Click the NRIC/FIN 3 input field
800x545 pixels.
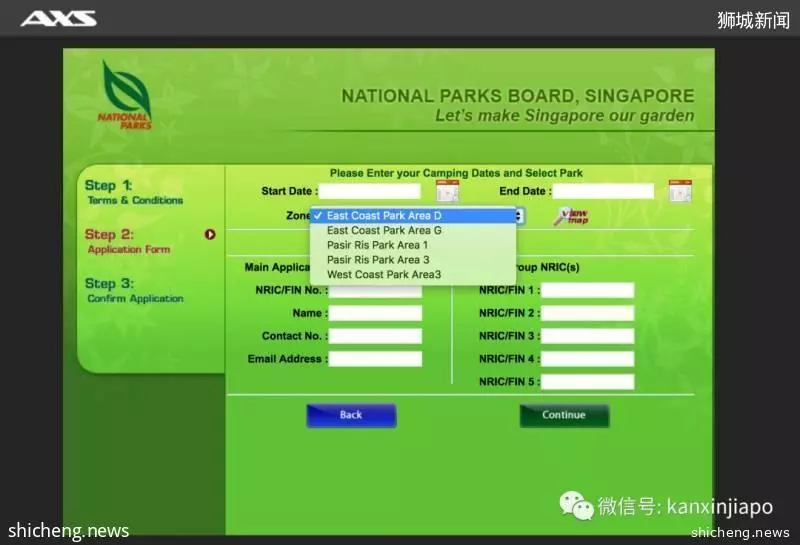tap(588, 336)
